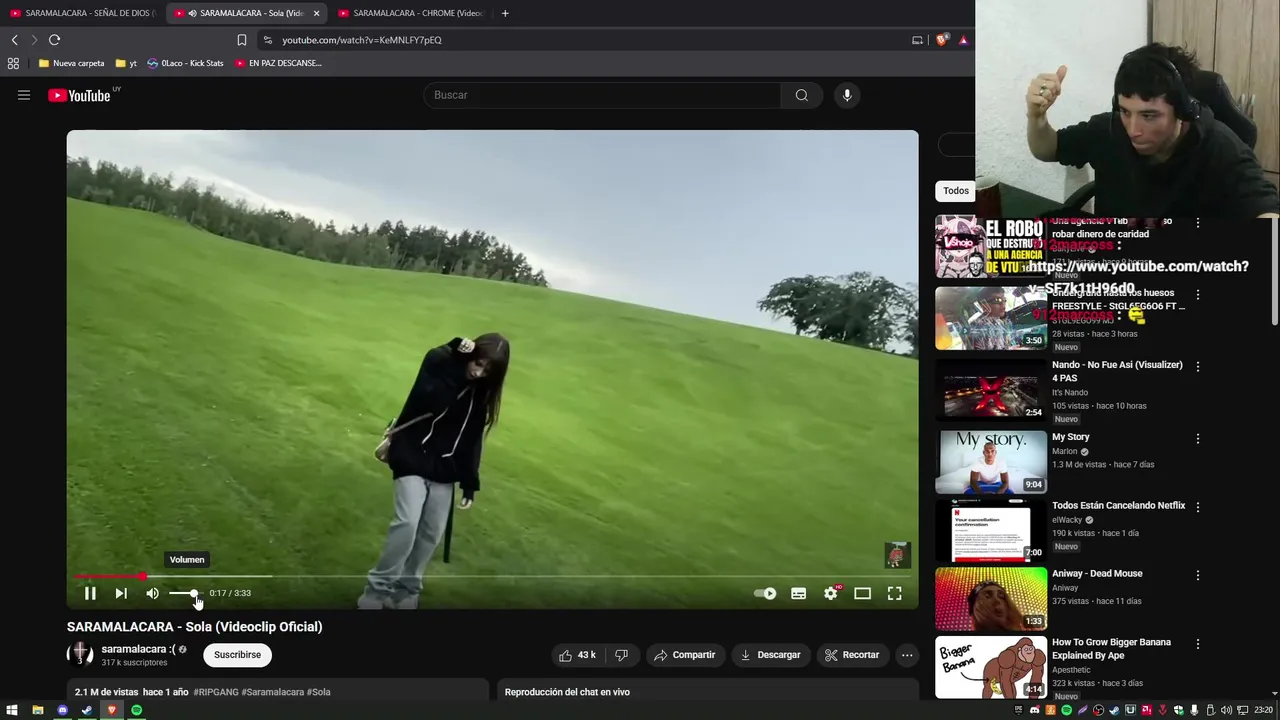The image size is (1280, 720).
Task: Switch to SARAMALACARA - SEÑAL DE DIOS tab
Action: (82, 13)
